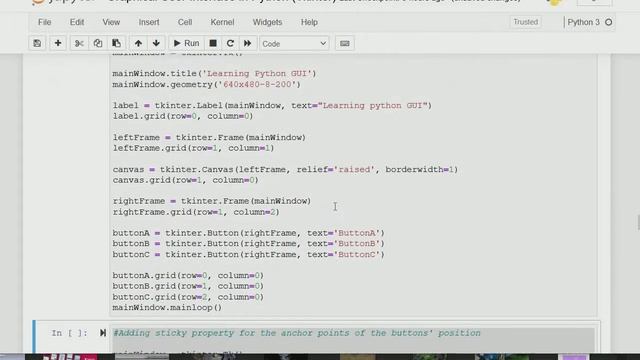Viewport: 640px width, 360px height.
Task: Copy the selected cells
Action: coord(98,43)
